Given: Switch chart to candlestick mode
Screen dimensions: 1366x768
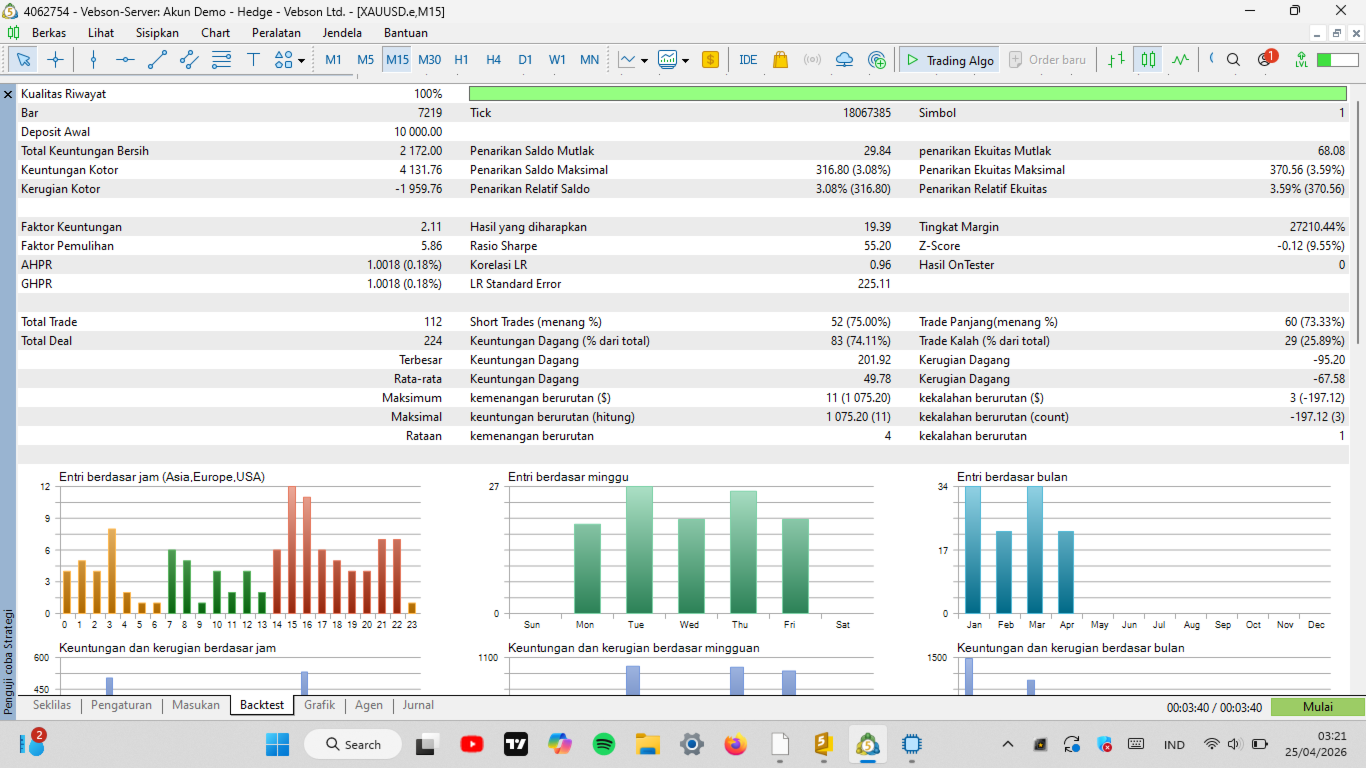Looking at the screenshot, I should pos(1148,60).
